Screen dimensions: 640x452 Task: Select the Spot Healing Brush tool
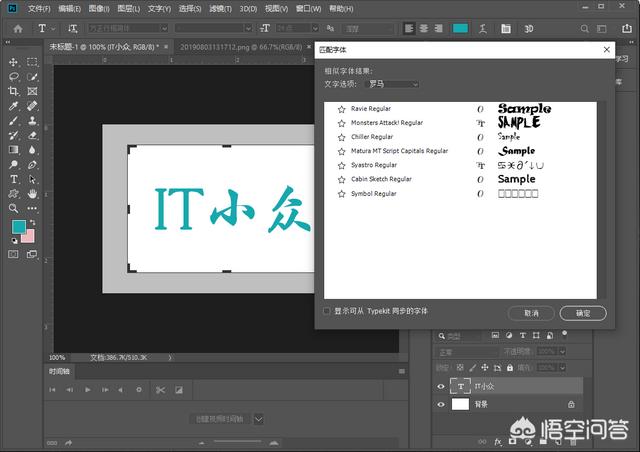(32, 106)
